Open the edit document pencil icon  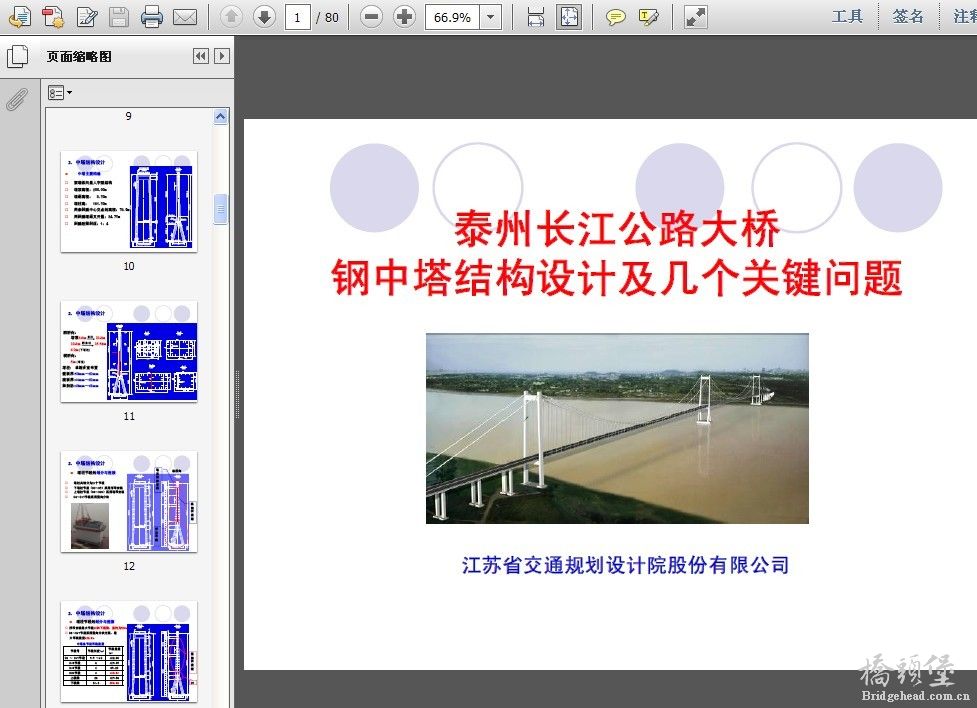87,17
